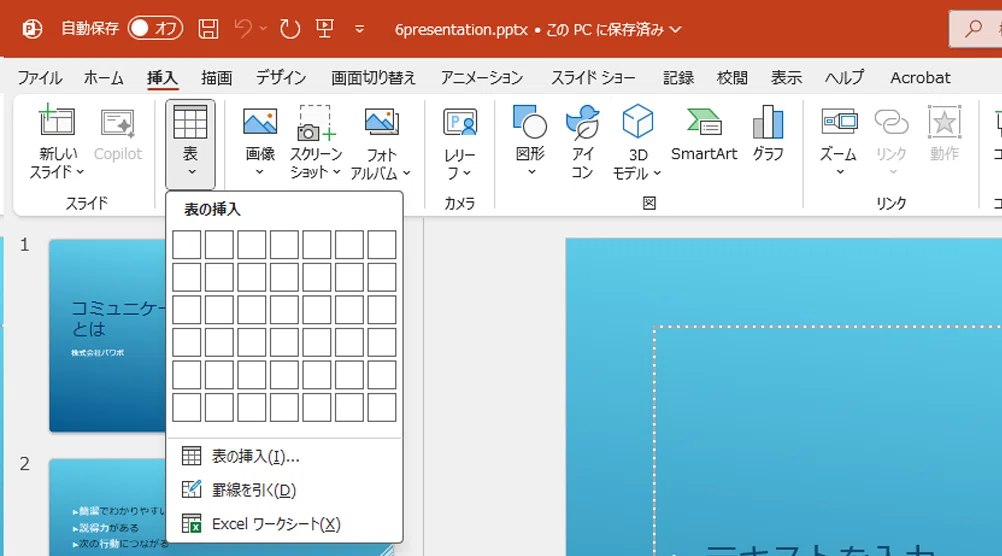Open the 校閲 tab
Image resolution: width=1002 pixels, height=556 pixels.
(732, 78)
